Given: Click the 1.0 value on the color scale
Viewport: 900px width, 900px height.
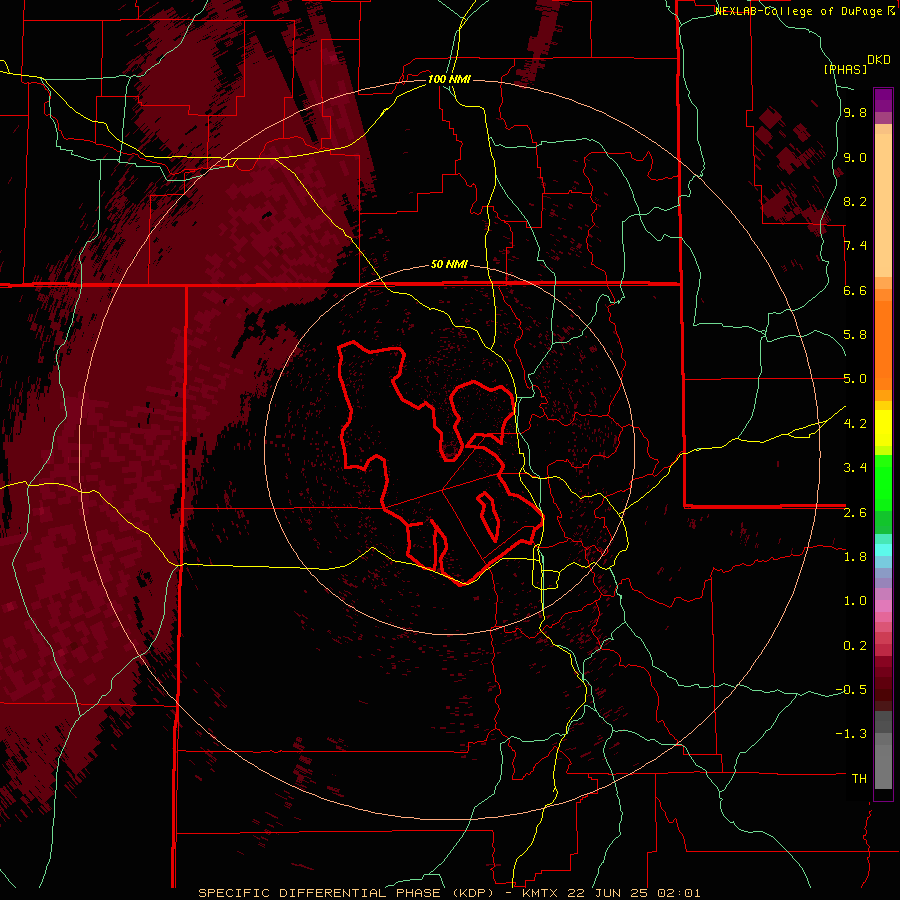Looking at the screenshot, I should point(855,601).
